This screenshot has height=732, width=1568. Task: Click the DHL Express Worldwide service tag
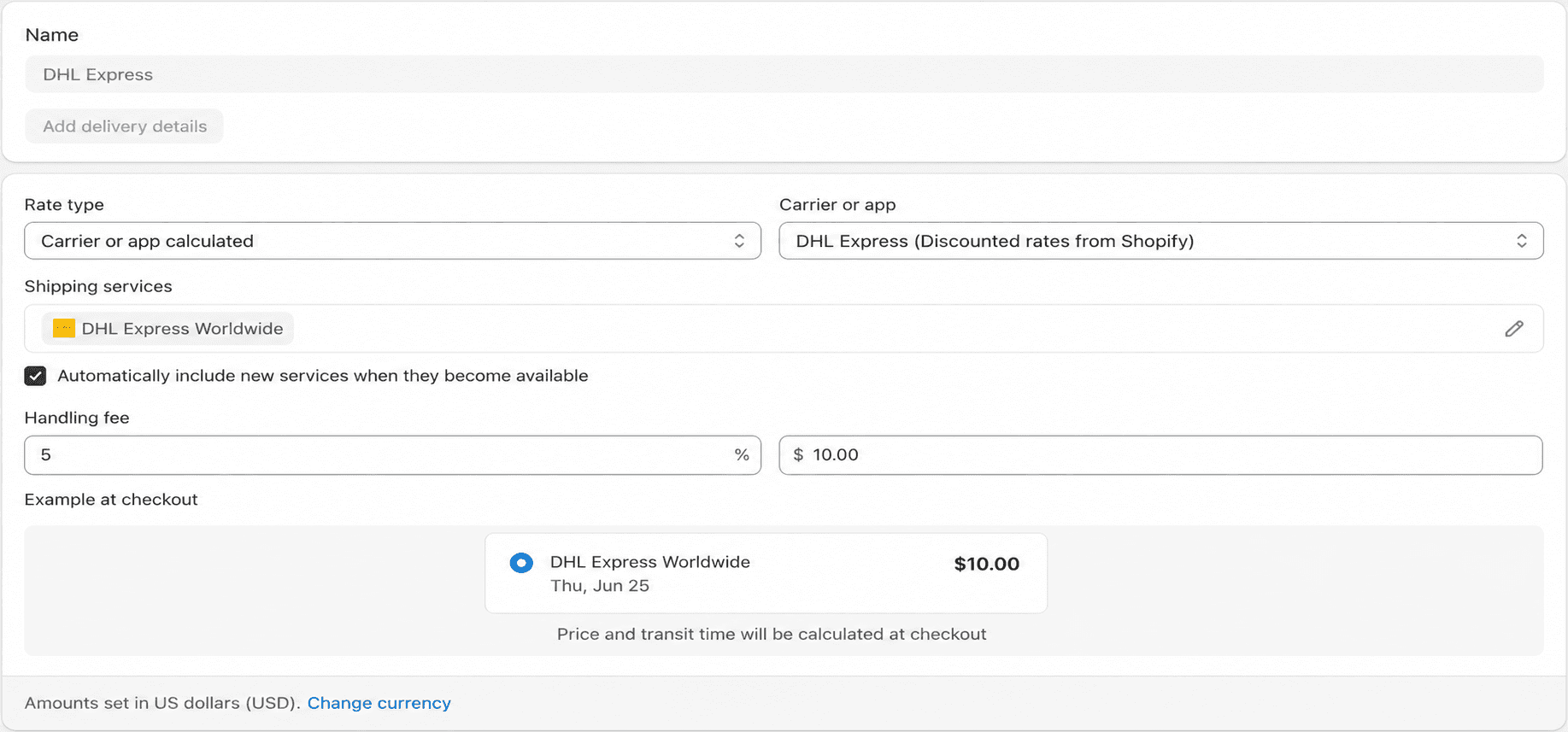coord(167,329)
